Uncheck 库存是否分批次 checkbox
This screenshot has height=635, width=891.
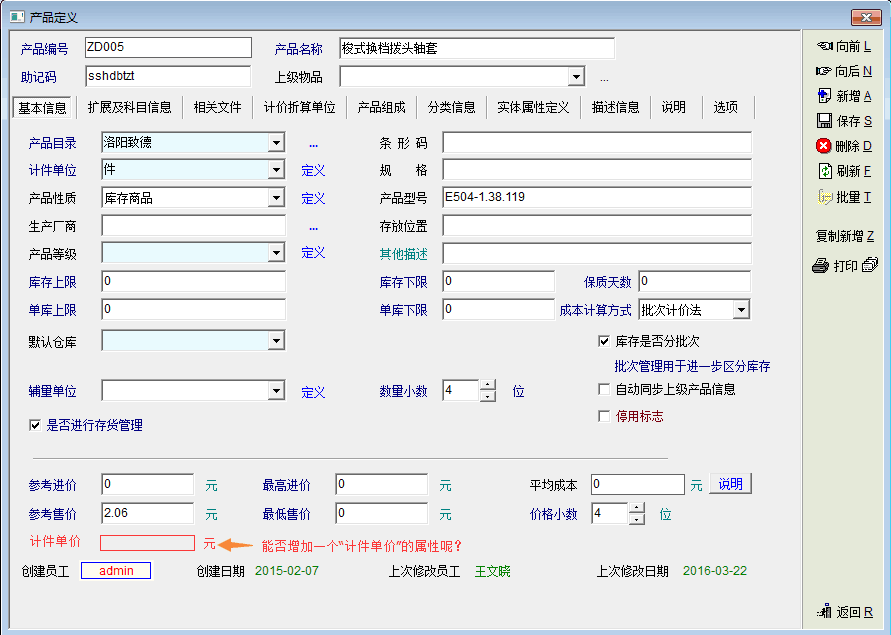[604, 341]
